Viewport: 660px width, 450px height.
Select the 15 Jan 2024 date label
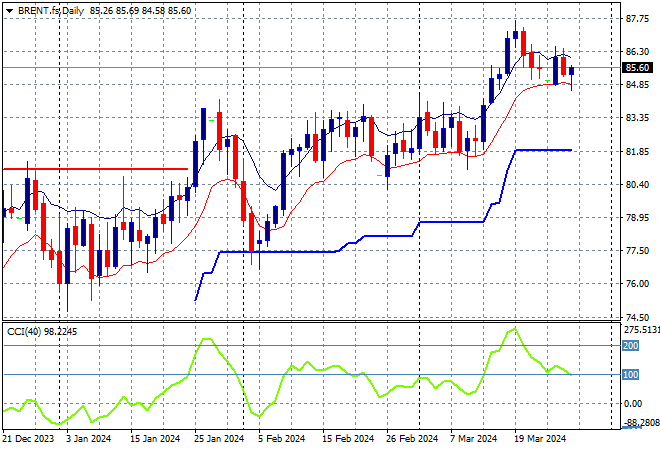[155, 439]
